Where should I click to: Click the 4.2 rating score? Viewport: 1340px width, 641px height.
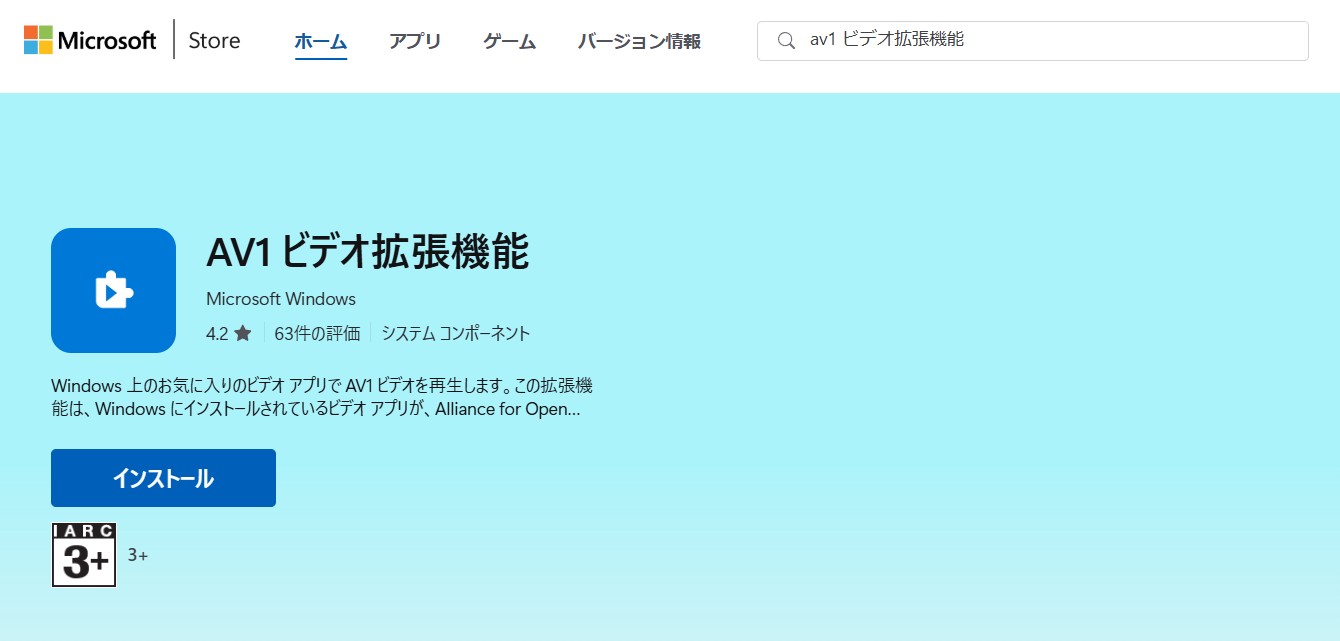tap(217, 334)
